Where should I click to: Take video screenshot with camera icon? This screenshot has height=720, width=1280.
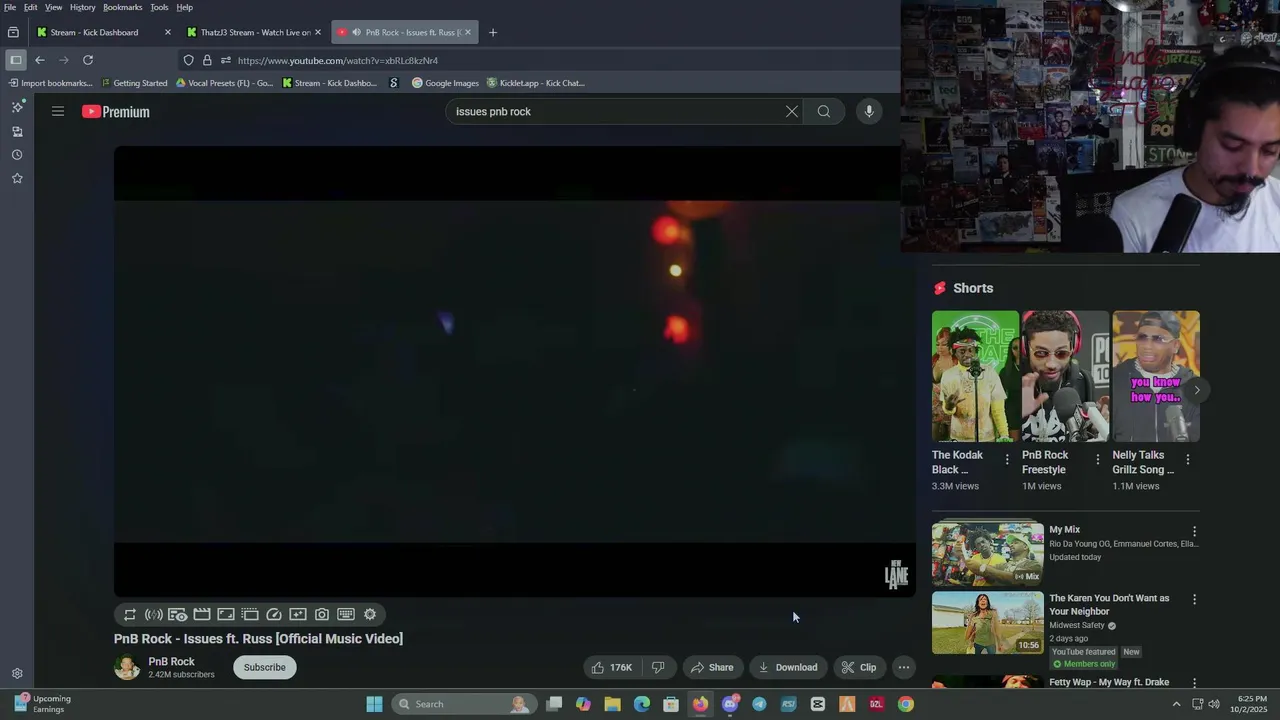pyautogui.click(x=322, y=615)
